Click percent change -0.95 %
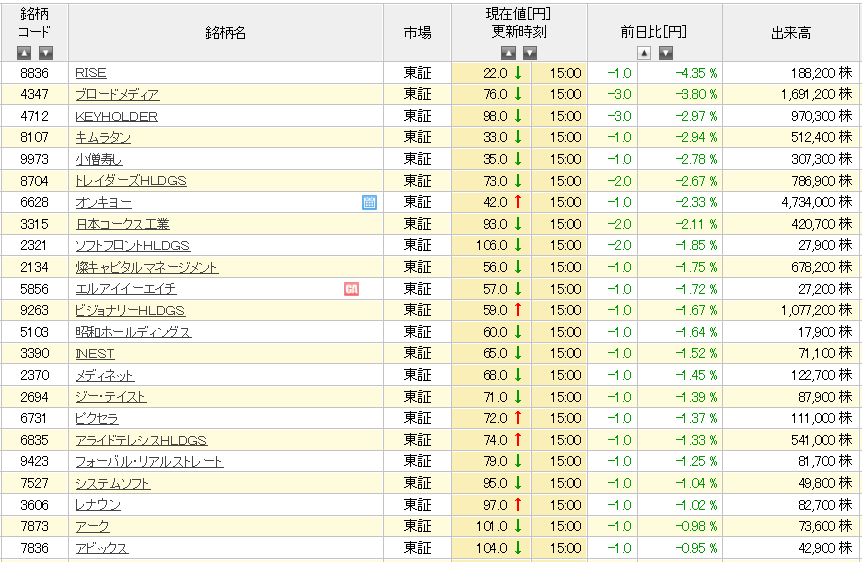Viewport: 862px width, 562px height. point(697,548)
